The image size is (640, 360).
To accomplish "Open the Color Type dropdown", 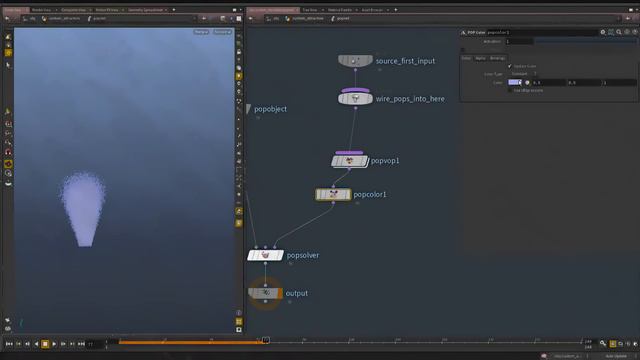I will 523,74.
